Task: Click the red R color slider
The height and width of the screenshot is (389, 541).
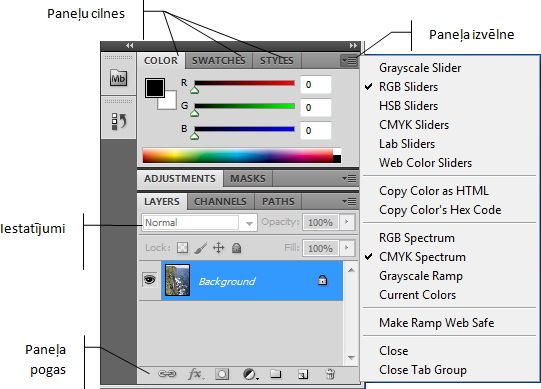Action: tap(244, 83)
